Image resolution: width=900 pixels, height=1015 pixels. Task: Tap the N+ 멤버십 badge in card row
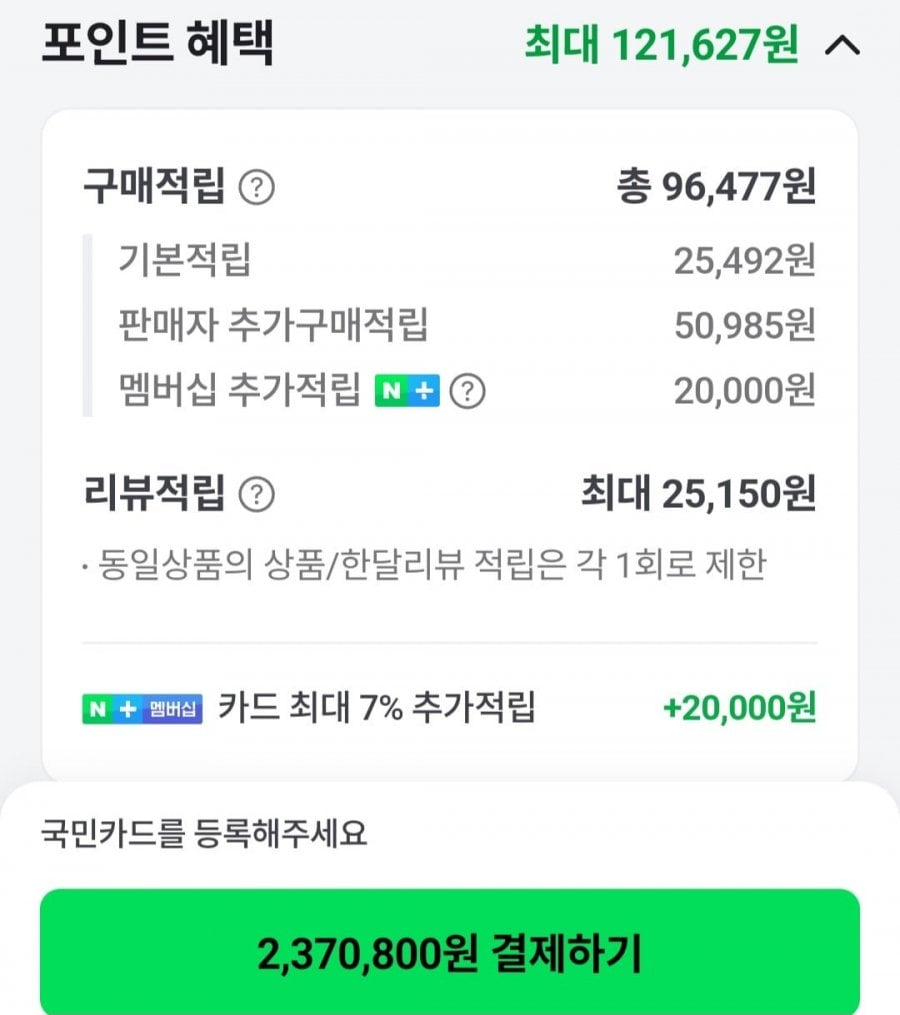coord(142,708)
